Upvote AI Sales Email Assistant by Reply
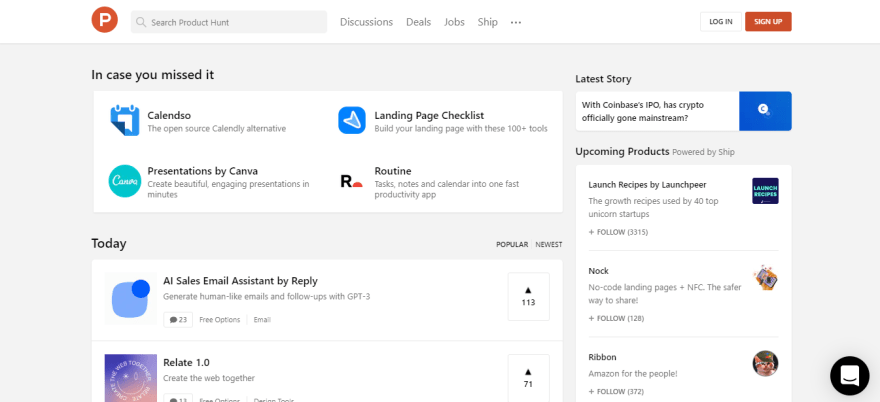The height and width of the screenshot is (402, 880). (528, 296)
